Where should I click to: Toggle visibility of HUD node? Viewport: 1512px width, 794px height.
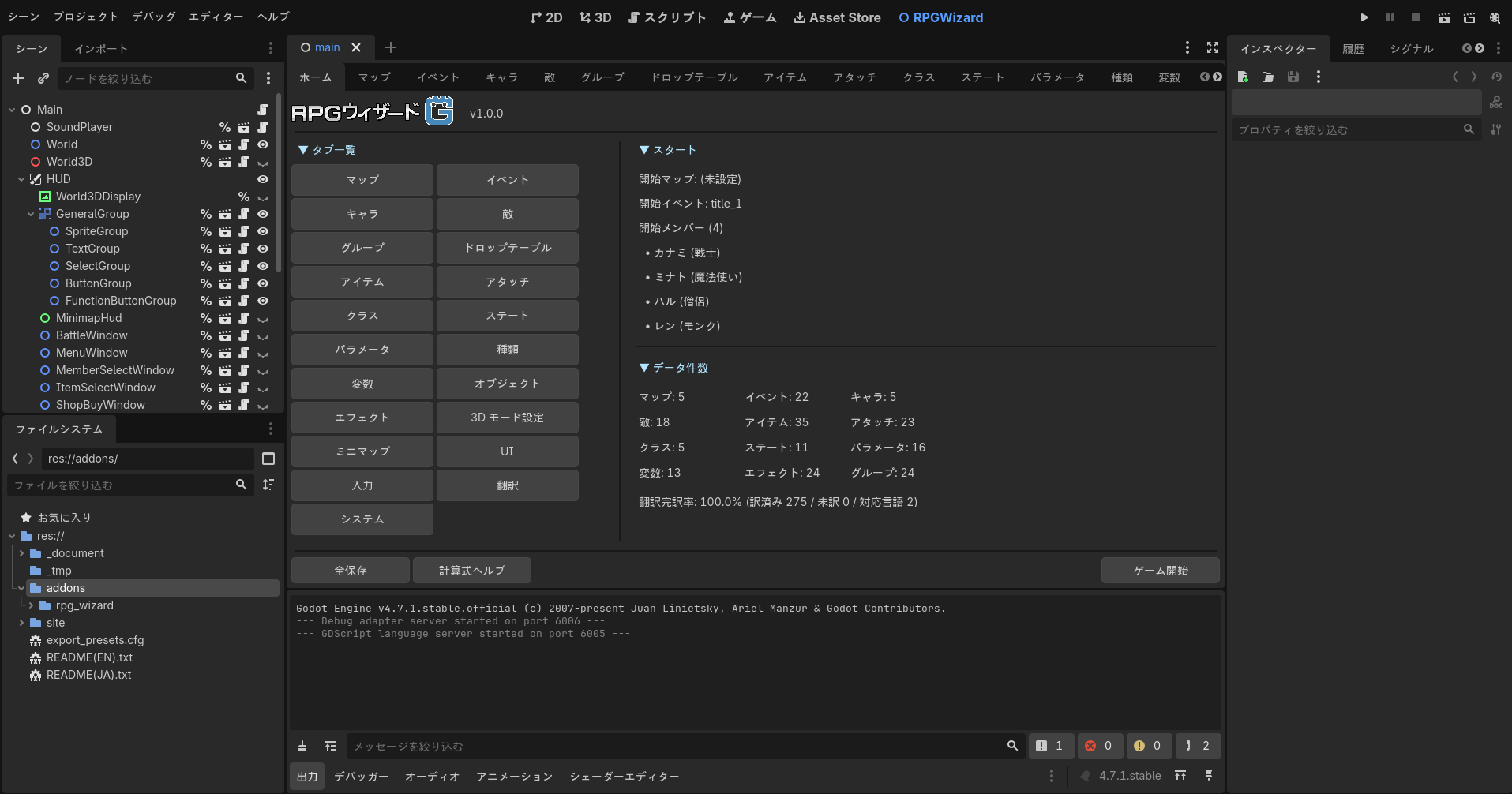coord(263,179)
